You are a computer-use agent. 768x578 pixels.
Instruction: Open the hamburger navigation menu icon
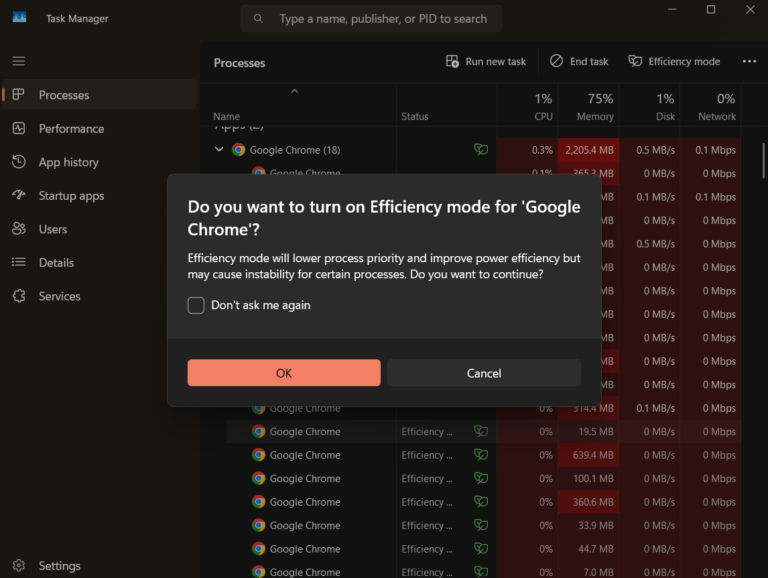tap(19, 61)
